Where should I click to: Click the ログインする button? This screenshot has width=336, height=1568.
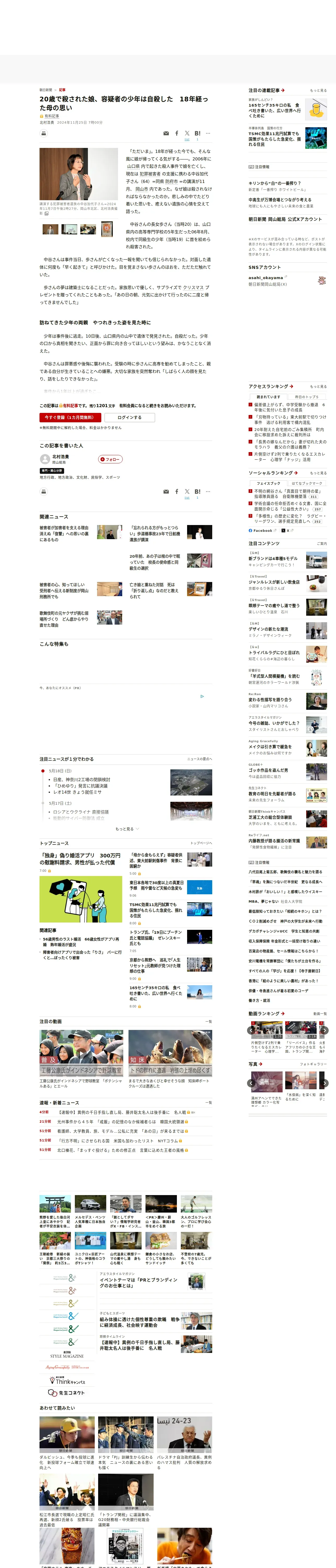[129, 418]
